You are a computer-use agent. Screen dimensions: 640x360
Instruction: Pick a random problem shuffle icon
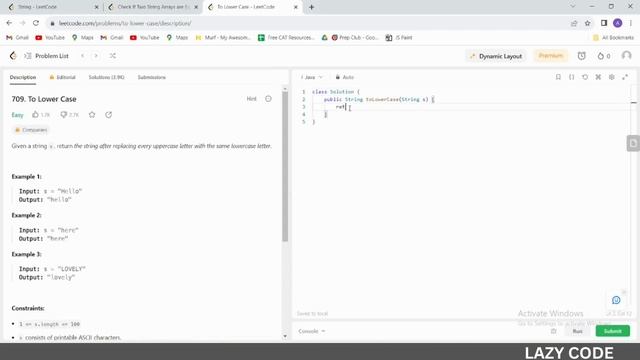[113, 56]
